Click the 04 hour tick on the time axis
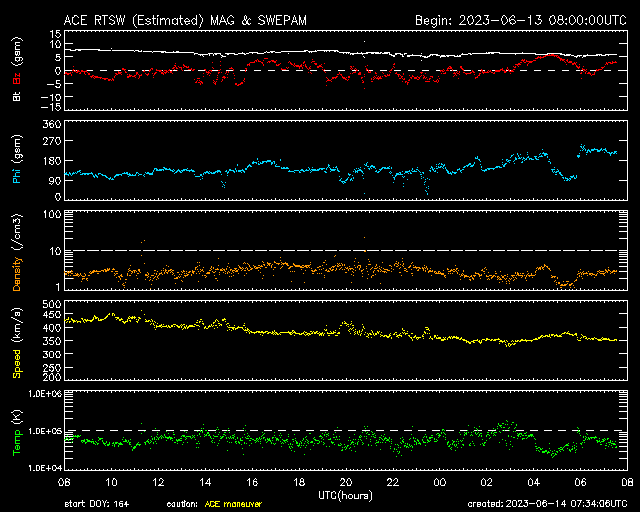The width and height of the screenshot is (640, 512). click(x=533, y=482)
